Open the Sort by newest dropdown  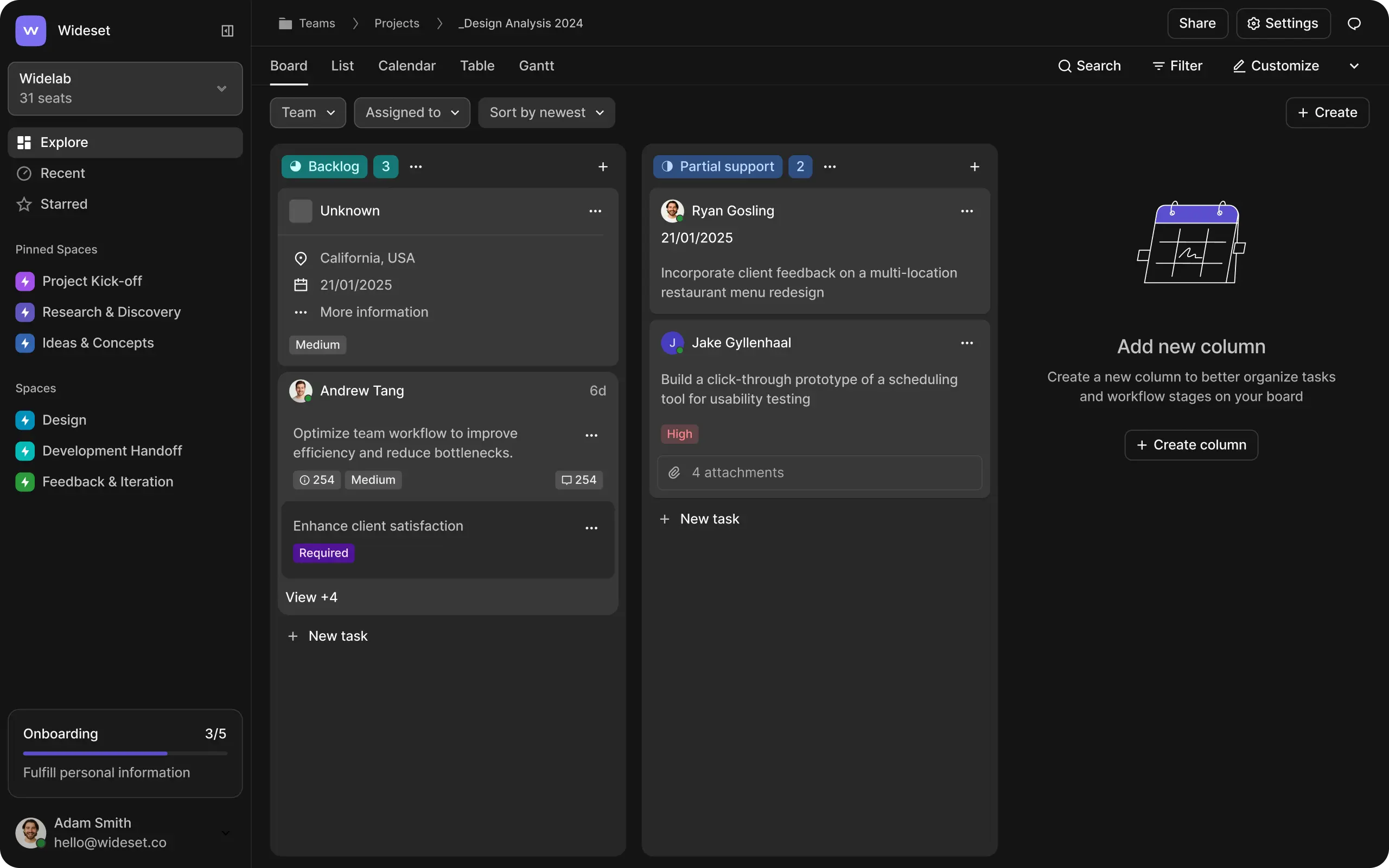pos(546,112)
